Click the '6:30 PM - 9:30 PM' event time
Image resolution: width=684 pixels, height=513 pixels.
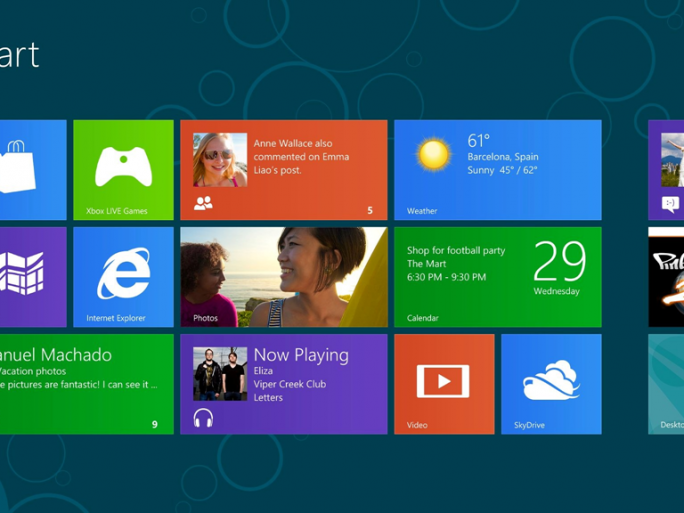pos(446,277)
